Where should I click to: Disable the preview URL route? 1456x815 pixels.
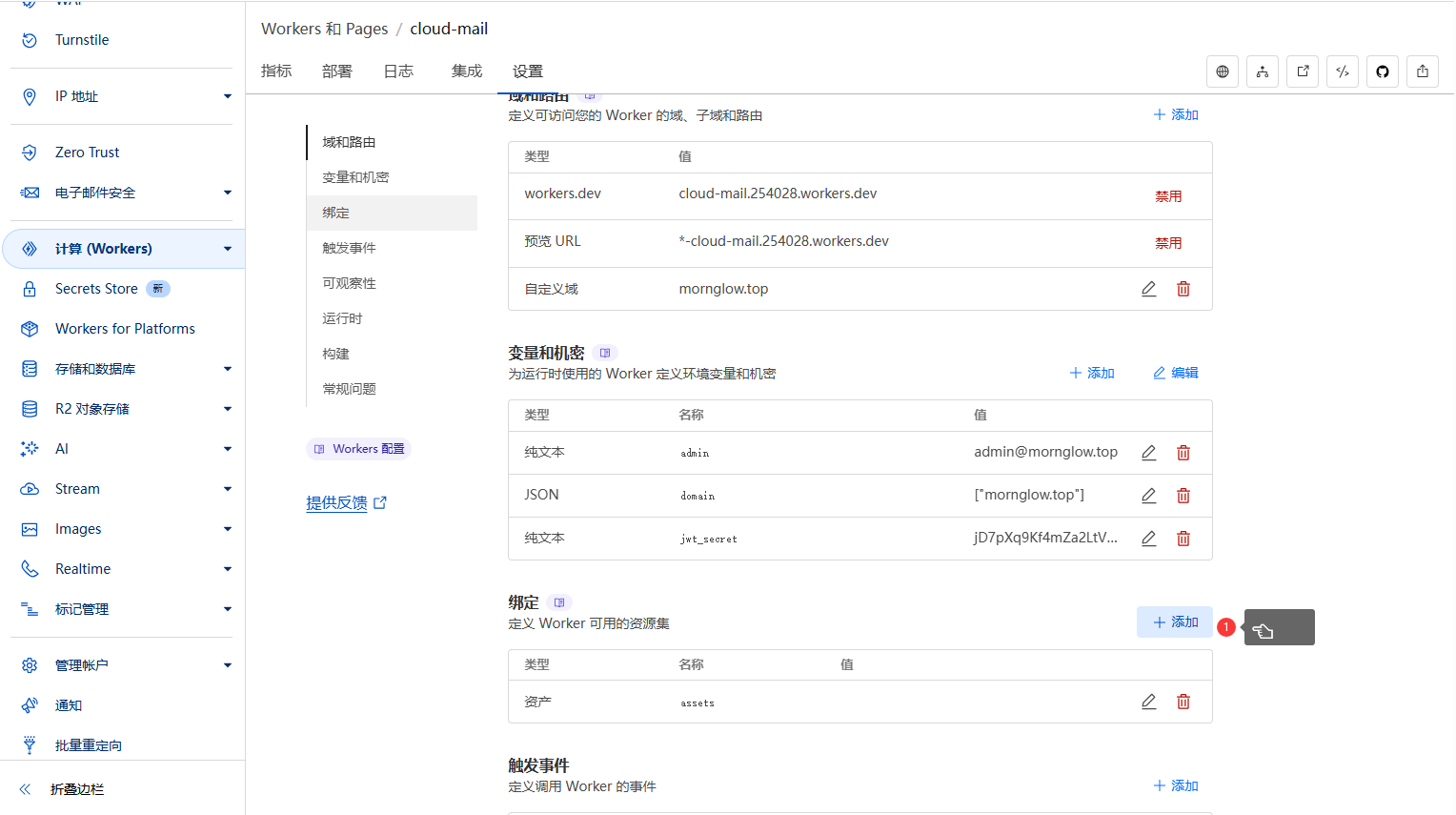tap(1168, 243)
